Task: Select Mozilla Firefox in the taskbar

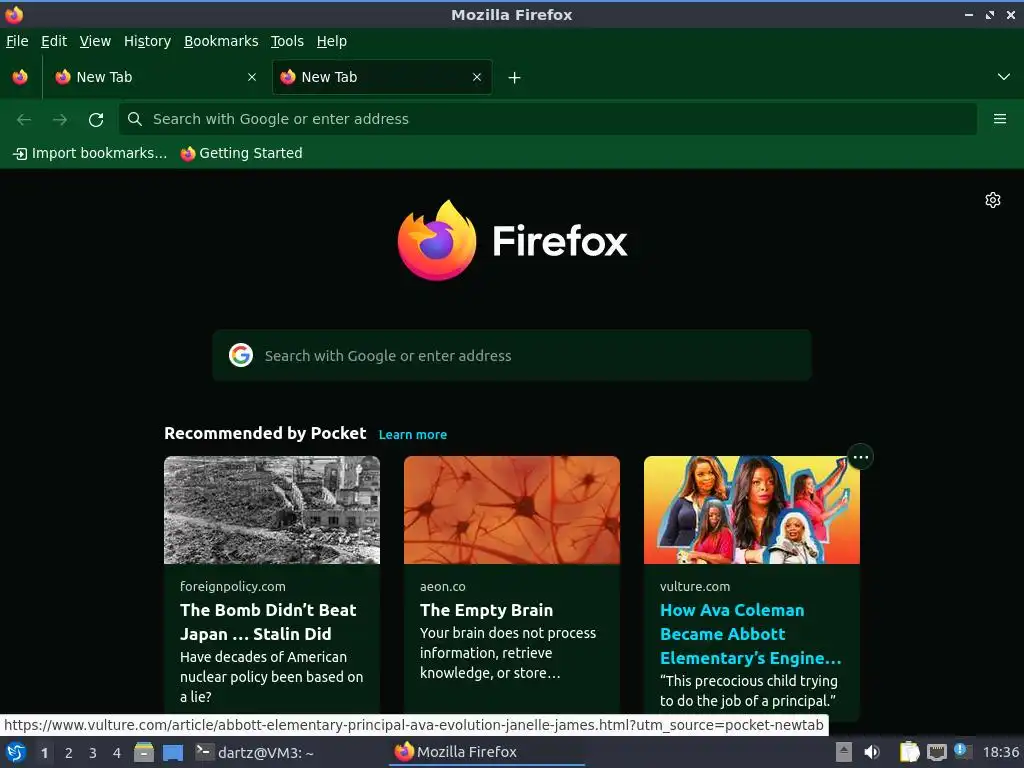Action: pos(487,752)
